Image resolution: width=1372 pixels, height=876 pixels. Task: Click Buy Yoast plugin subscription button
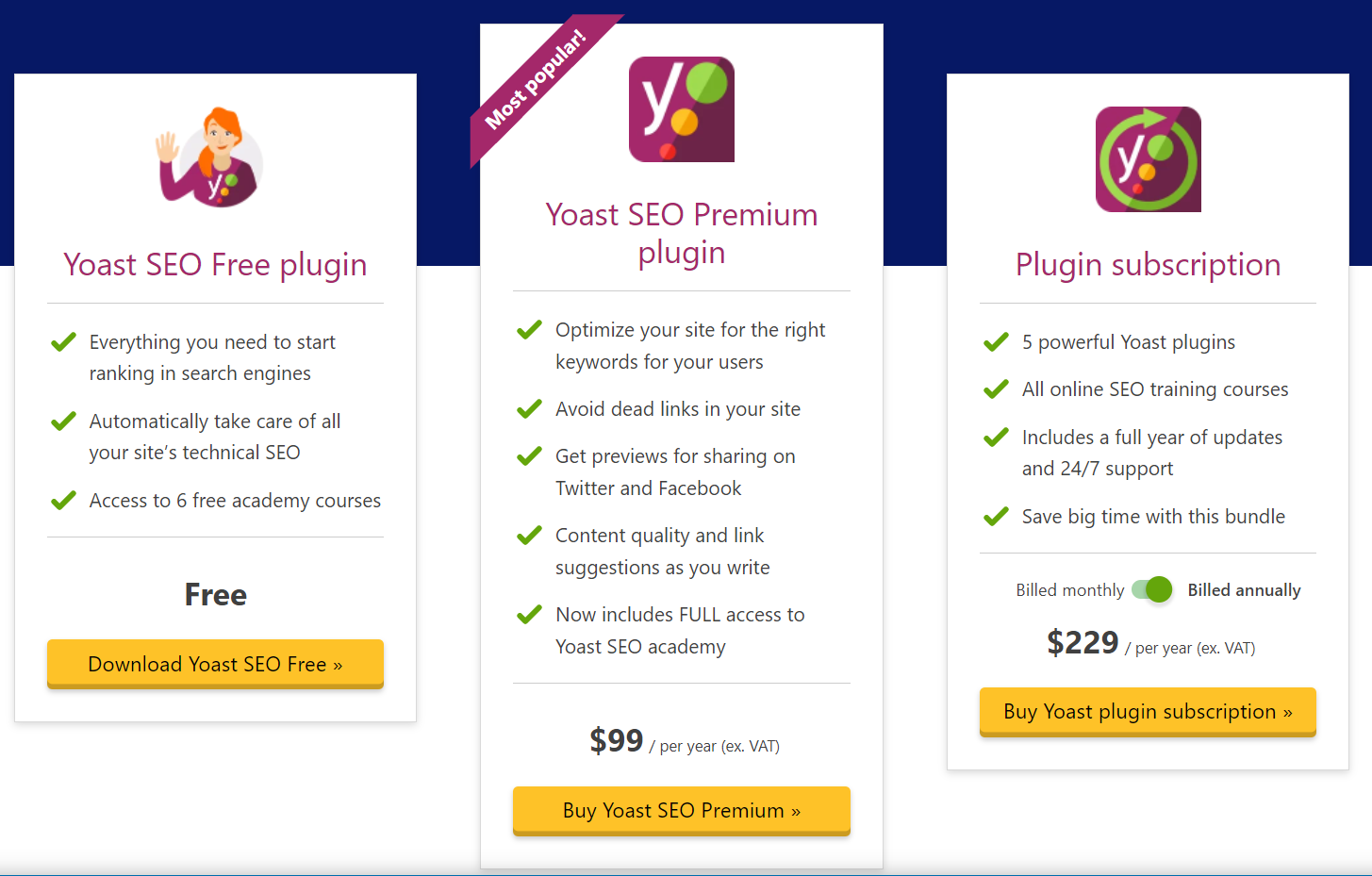coord(1148,712)
